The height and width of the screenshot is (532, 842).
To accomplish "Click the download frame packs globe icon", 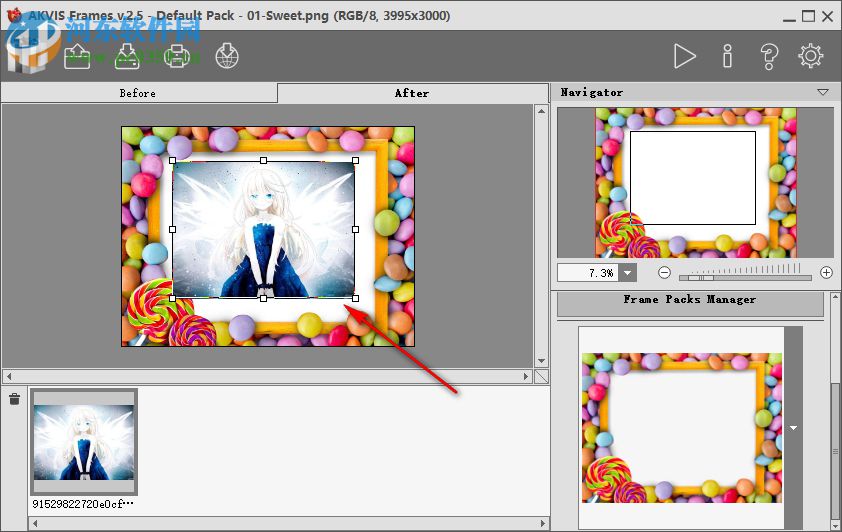I will (227, 56).
